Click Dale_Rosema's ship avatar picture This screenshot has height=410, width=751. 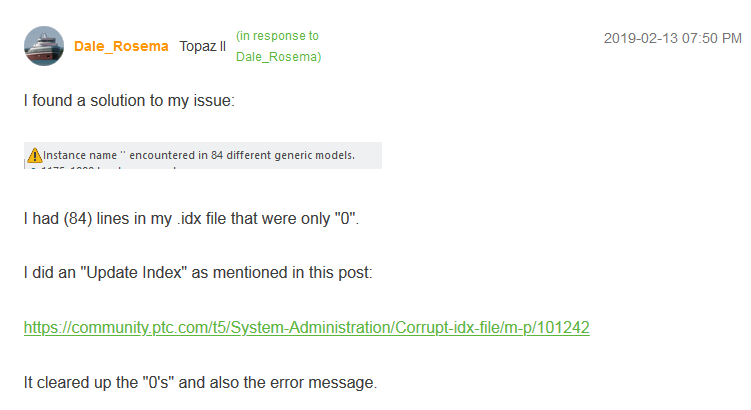[44, 46]
